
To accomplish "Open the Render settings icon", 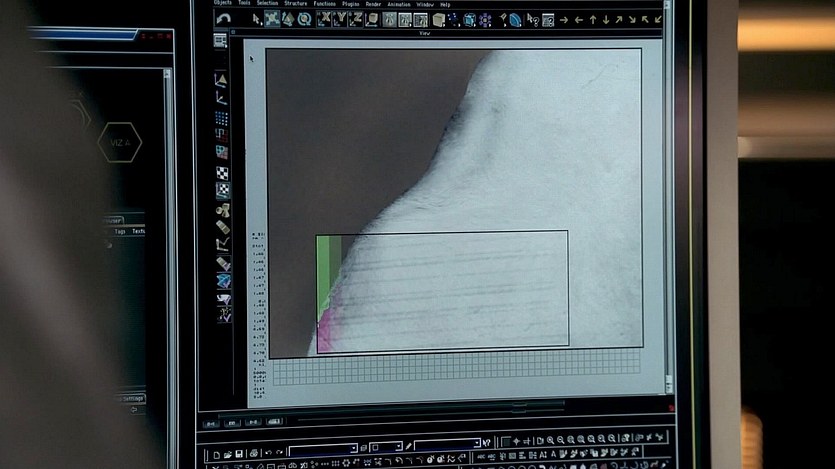I will pos(421,20).
